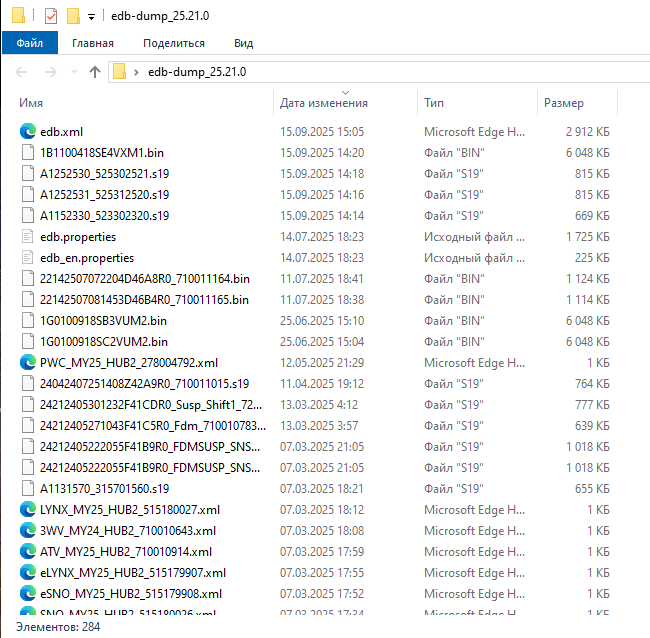Click the folder icon in address bar
Screen dimensions: 650x638
119,71
